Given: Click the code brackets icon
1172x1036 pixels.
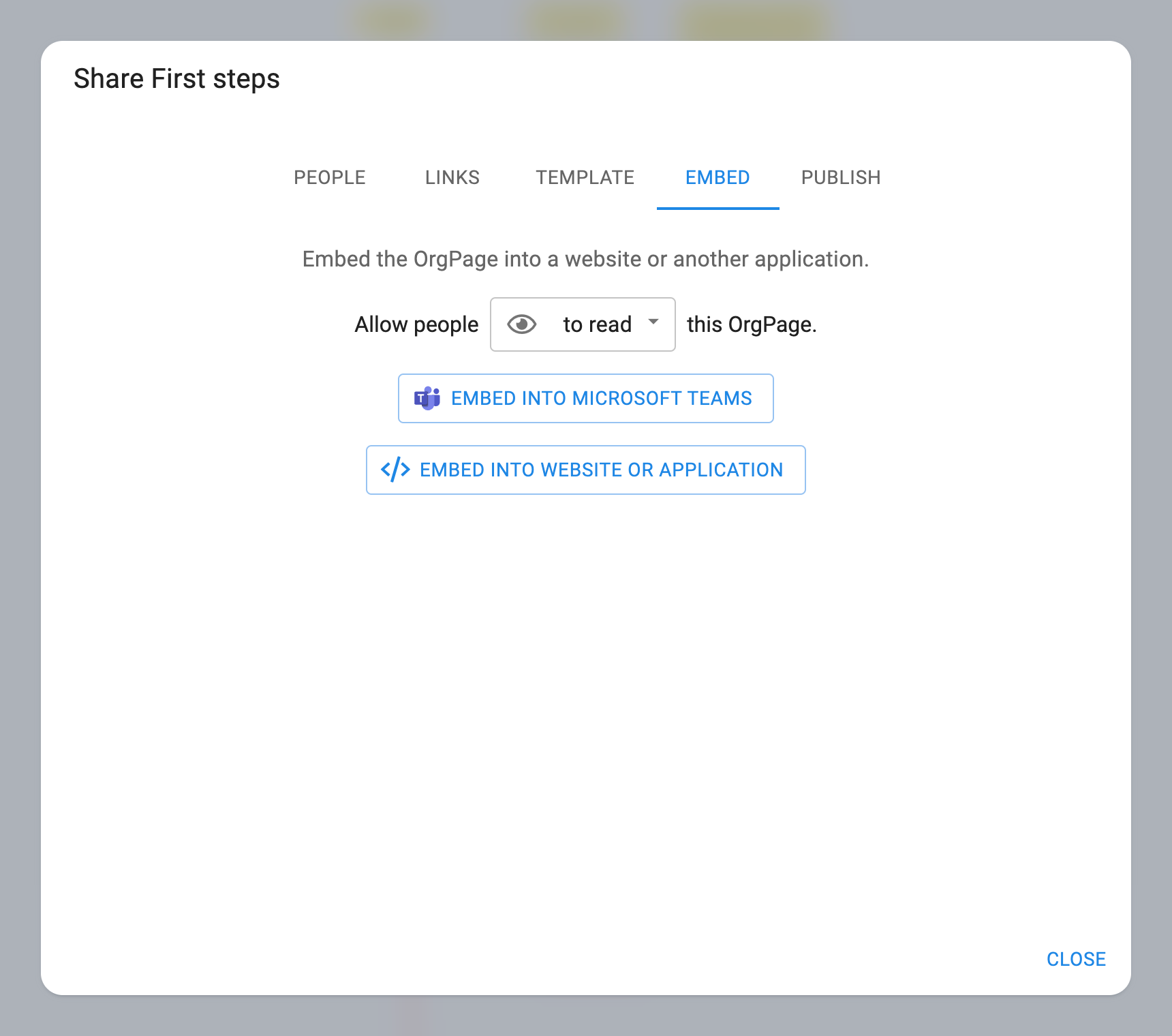Looking at the screenshot, I should [395, 470].
